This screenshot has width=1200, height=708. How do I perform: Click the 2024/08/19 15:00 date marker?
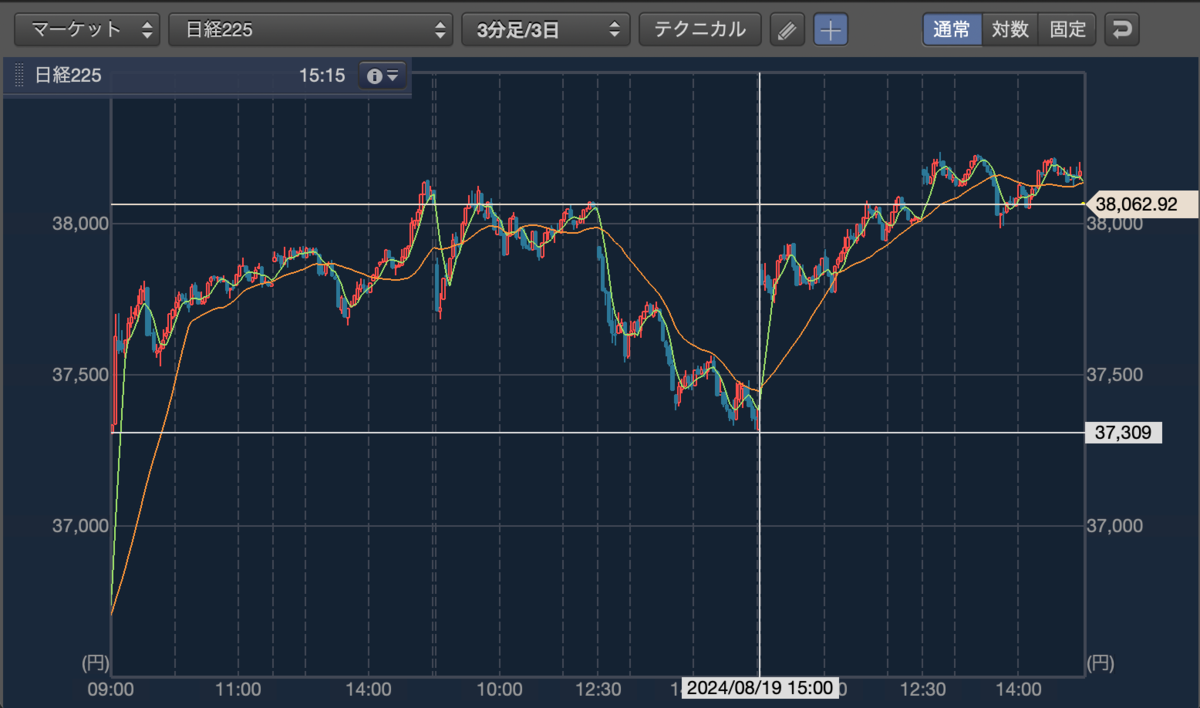click(760, 688)
